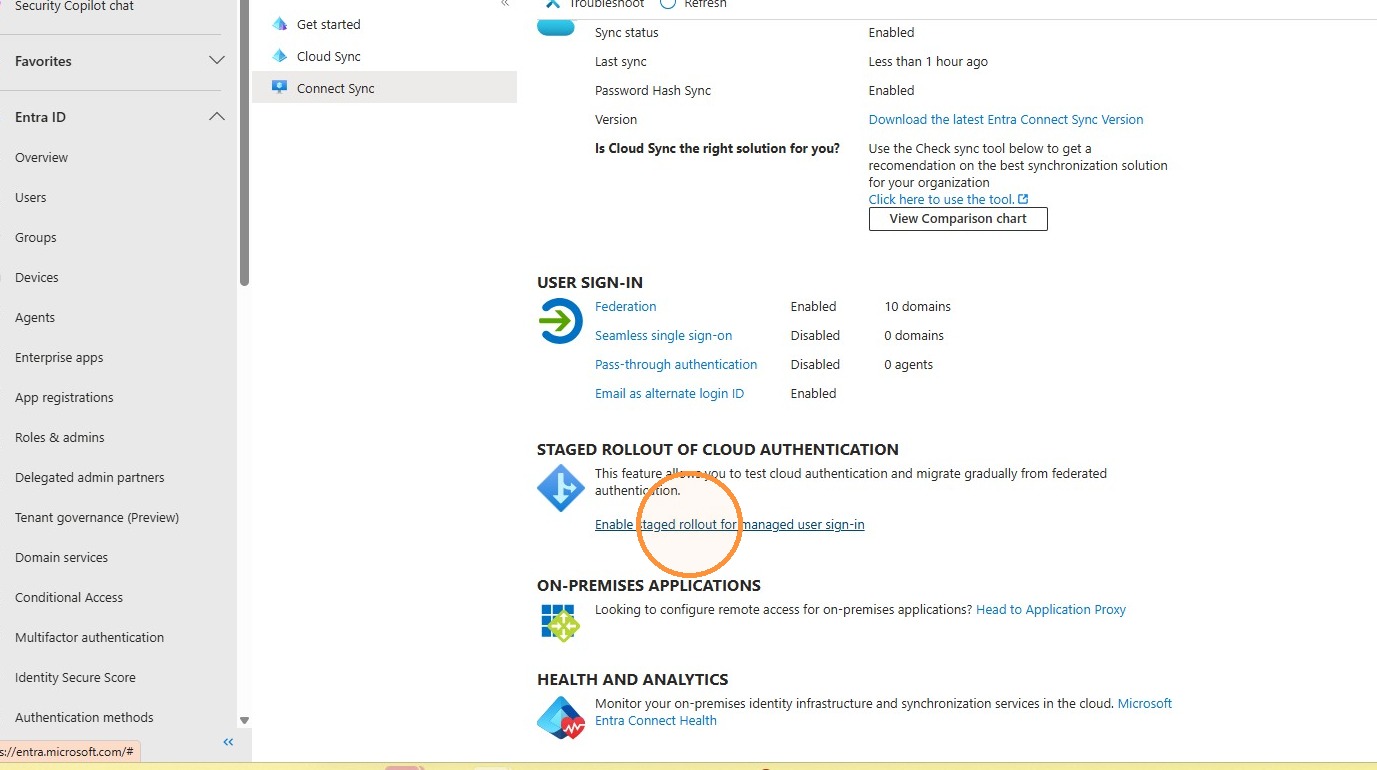Click the Head to Application Proxy link
The width and height of the screenshot is (1377, 770).
(1051, 609)
